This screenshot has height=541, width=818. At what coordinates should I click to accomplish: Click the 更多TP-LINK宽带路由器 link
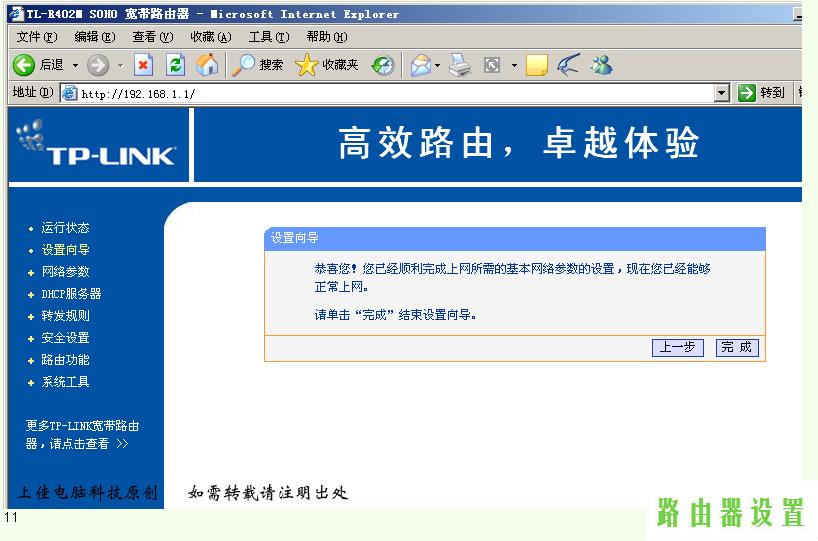click(x=82, y=435)
